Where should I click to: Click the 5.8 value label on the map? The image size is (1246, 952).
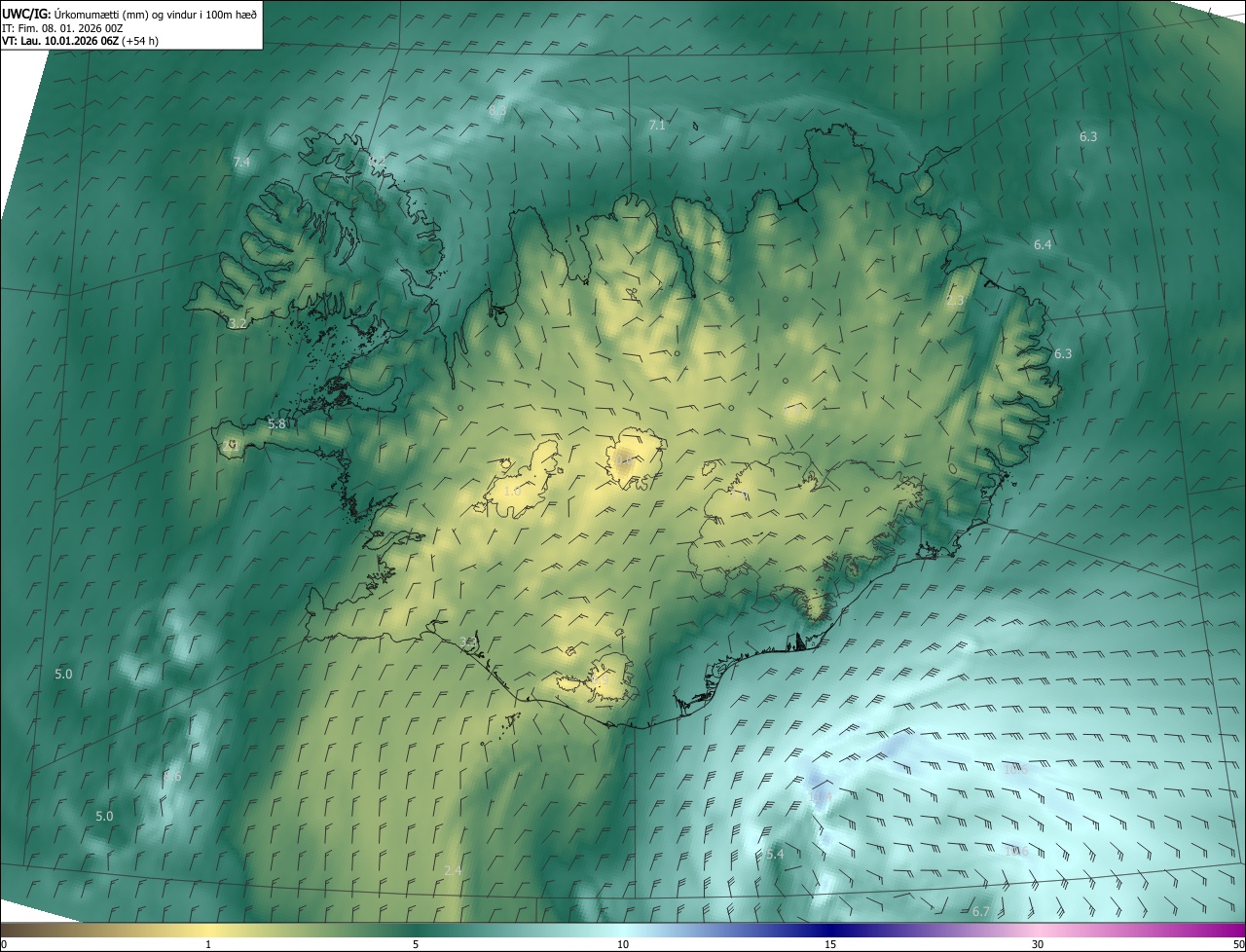(277, 424)
